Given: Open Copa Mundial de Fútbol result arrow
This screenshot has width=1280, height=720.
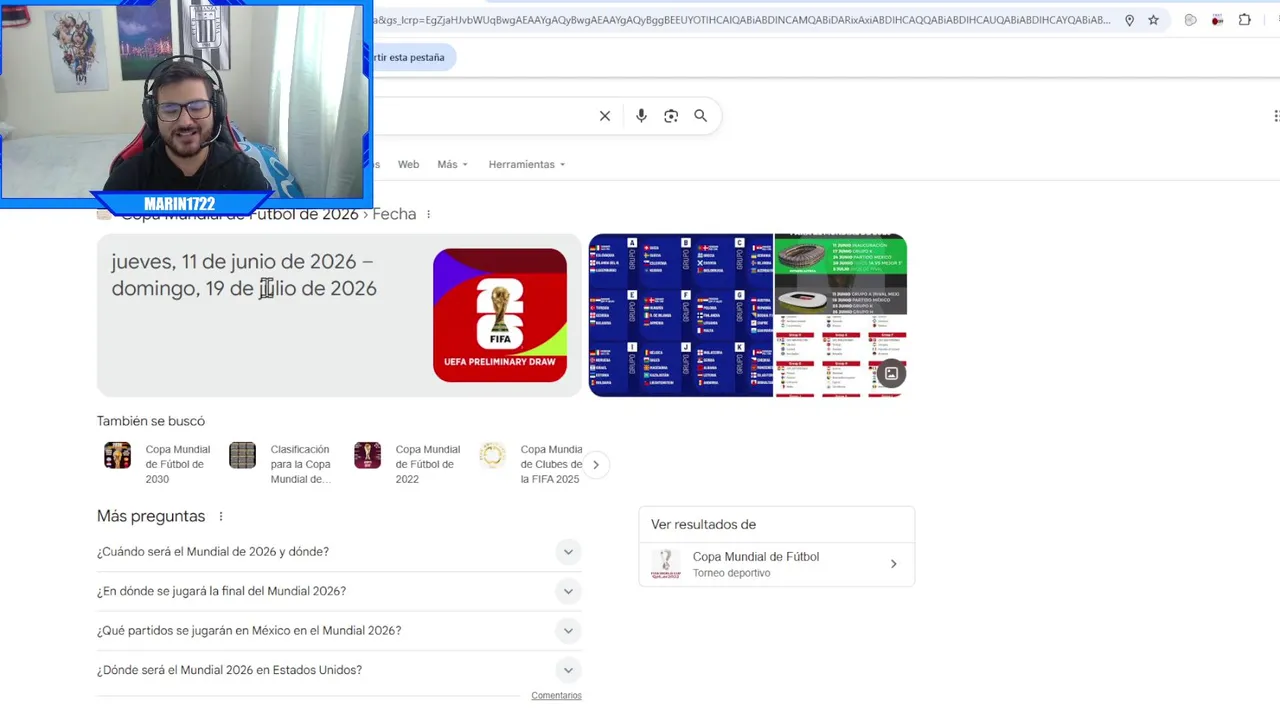Looking at the screenshot, I should click(x=893, y=564).
